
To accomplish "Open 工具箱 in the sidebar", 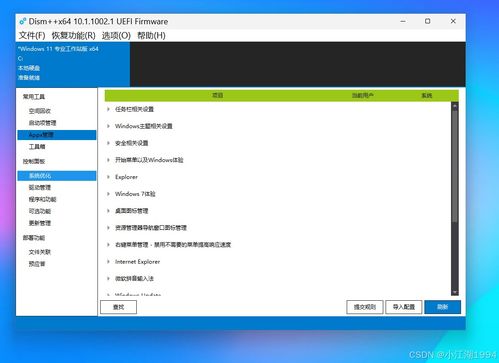I will [x=37, y=147].
